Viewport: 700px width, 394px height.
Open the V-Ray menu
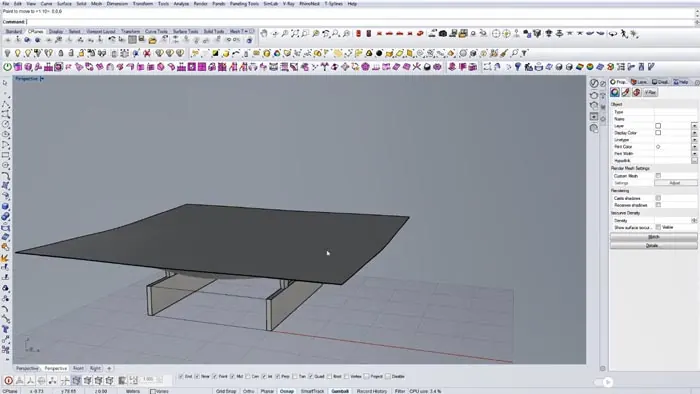pos(288,4)
